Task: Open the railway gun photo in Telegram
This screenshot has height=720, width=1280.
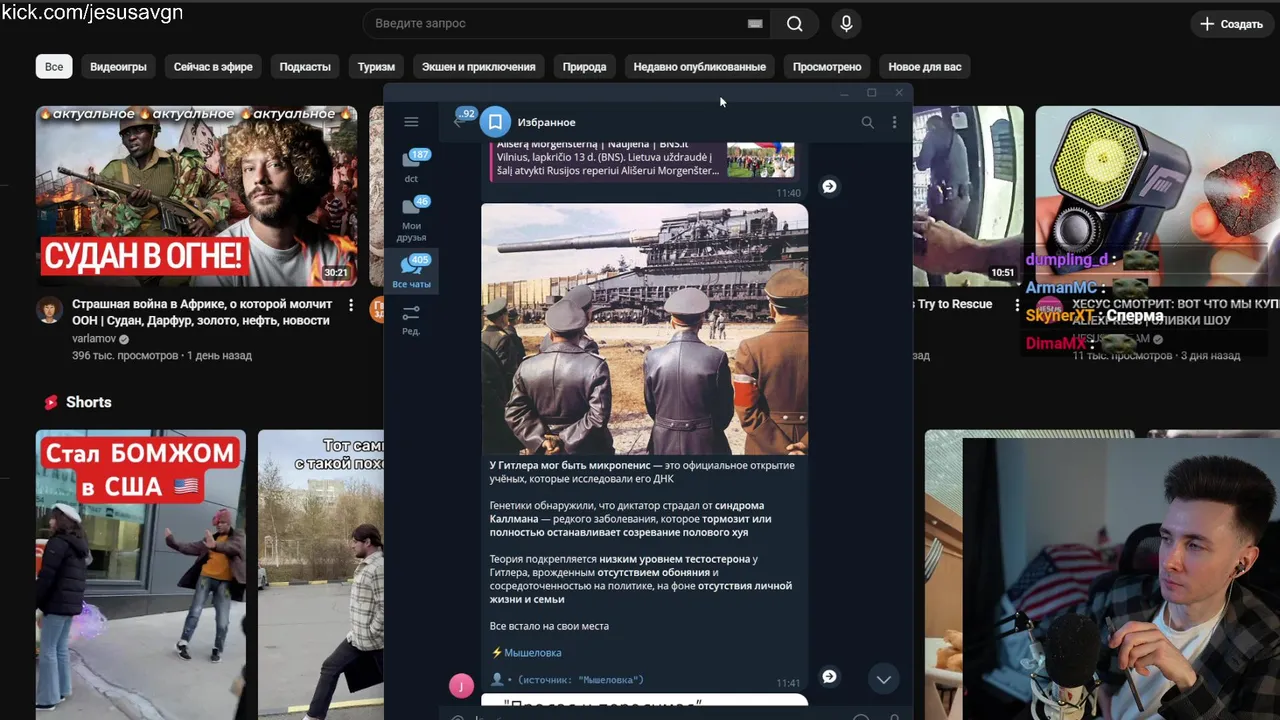Action: 645,329
